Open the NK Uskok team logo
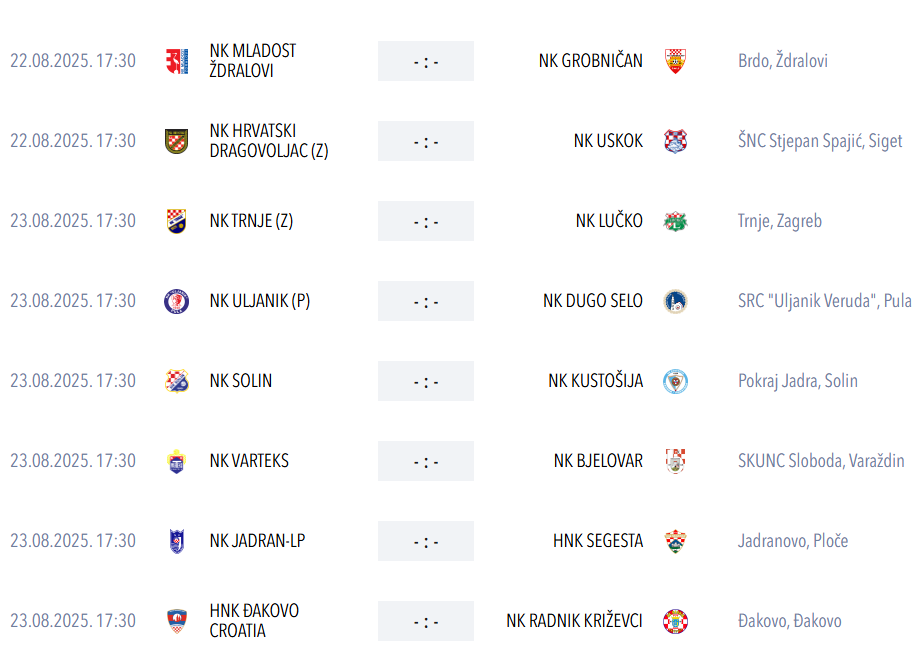 675,141
